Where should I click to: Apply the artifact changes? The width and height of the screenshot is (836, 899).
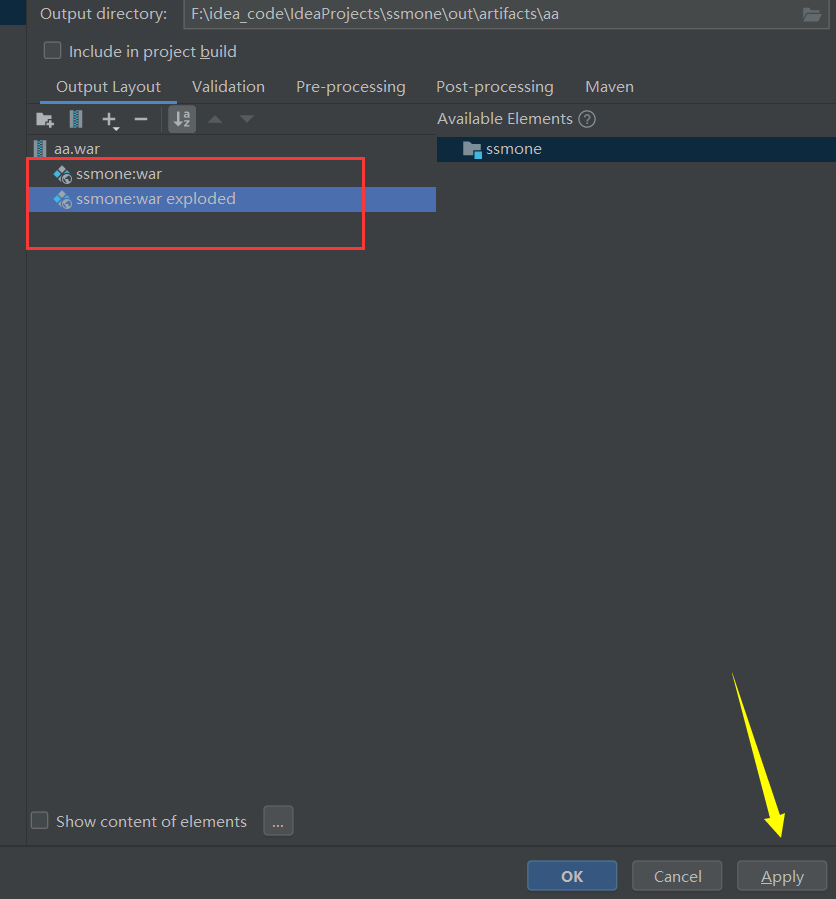[x=781, y=875]
